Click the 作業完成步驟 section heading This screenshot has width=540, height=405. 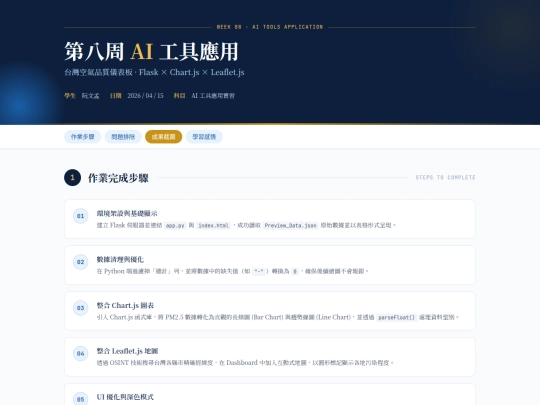click(118, 178)
